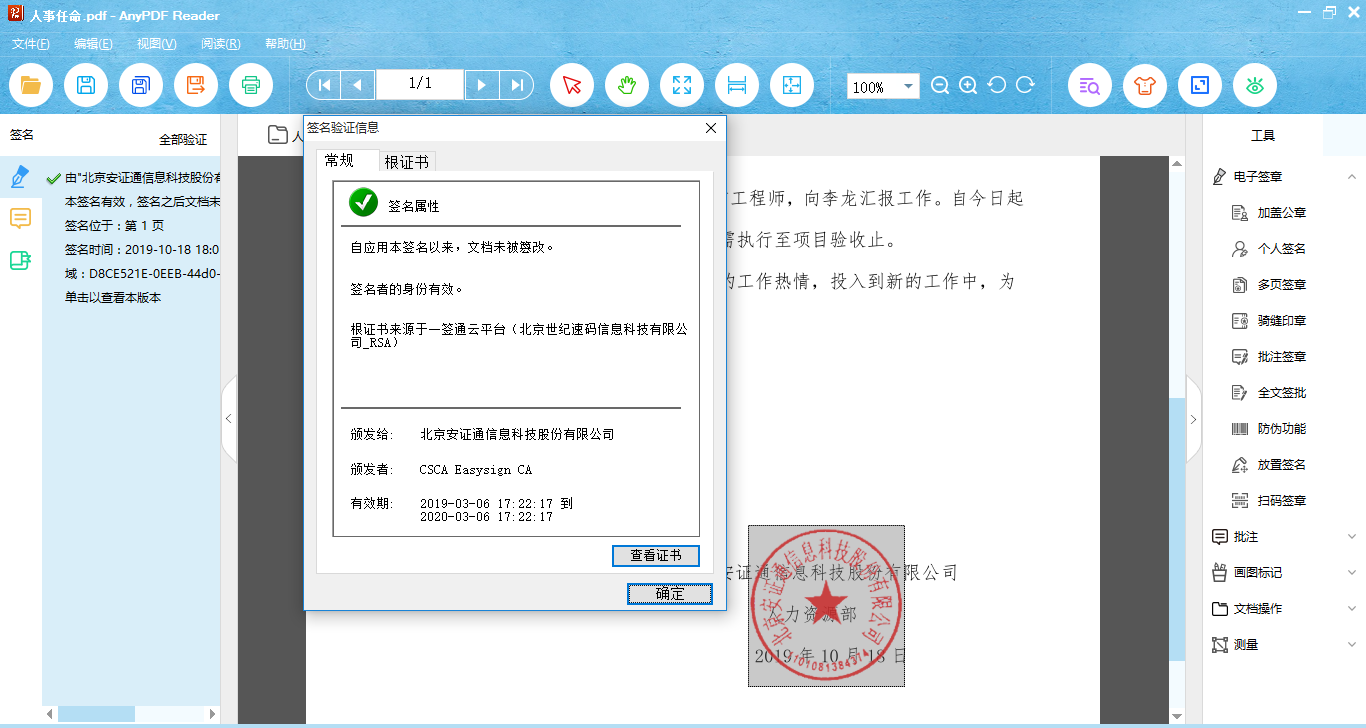Viewport: 1366px width, 728px height.
Task: Expand the 批注 tools section
Action: coord(1352,537)
